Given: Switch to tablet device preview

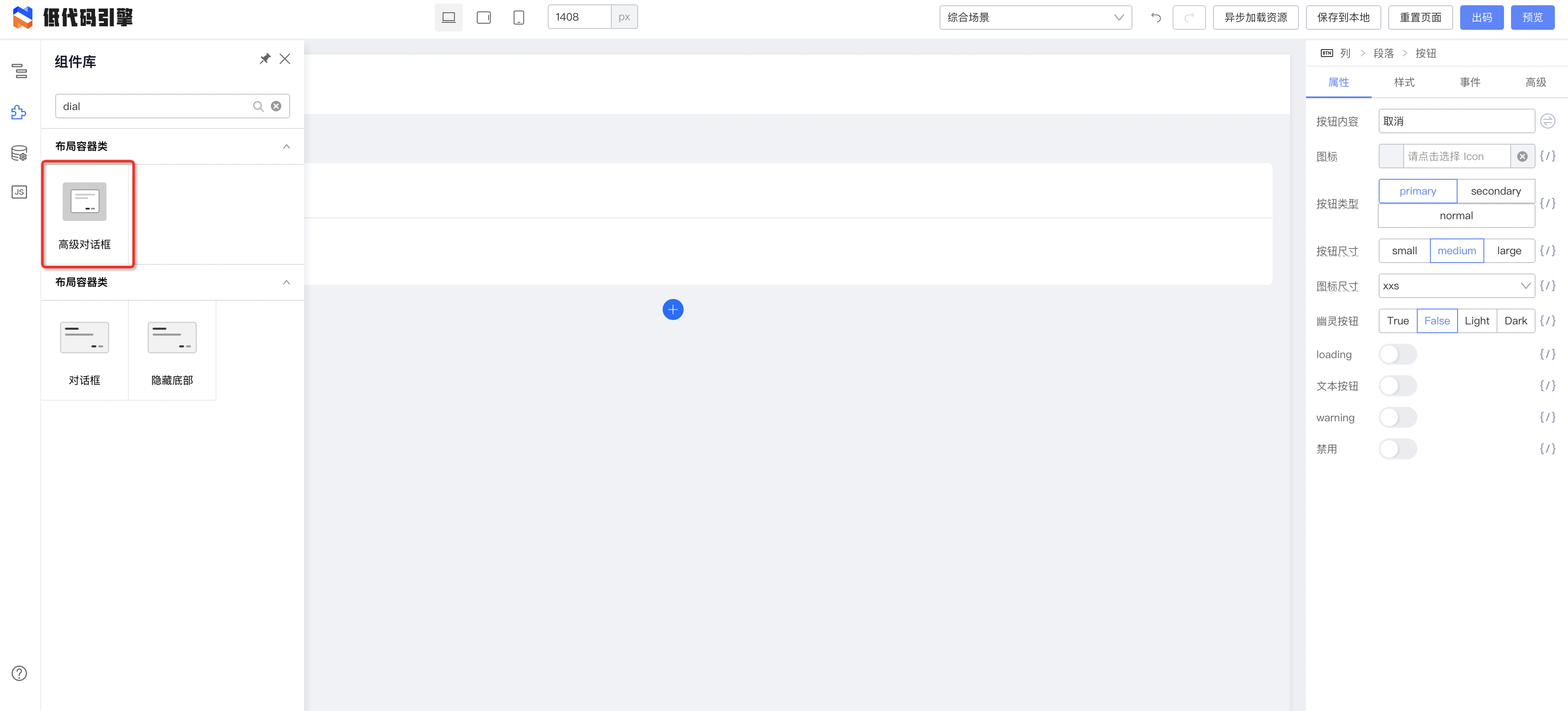Looking at the screenshot, I should [483, 18].
